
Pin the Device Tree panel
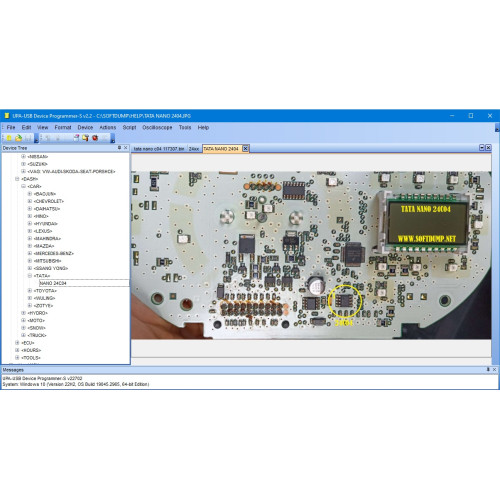119,148
